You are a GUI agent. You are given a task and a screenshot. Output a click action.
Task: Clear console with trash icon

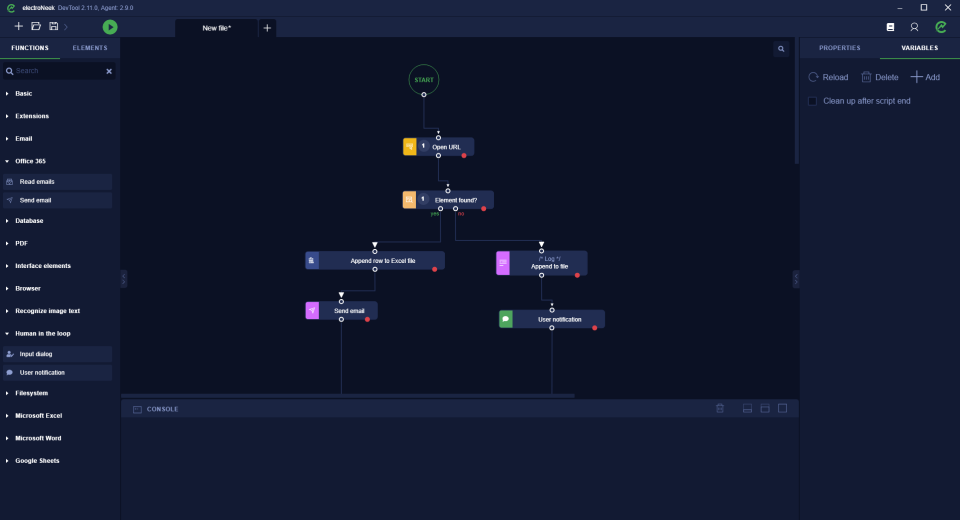pyautogui.click(x=720, y=409)
